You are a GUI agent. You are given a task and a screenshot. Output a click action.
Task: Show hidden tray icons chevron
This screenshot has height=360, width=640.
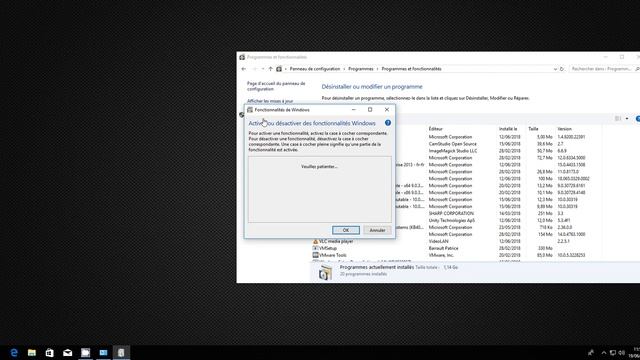pos(604,353)
